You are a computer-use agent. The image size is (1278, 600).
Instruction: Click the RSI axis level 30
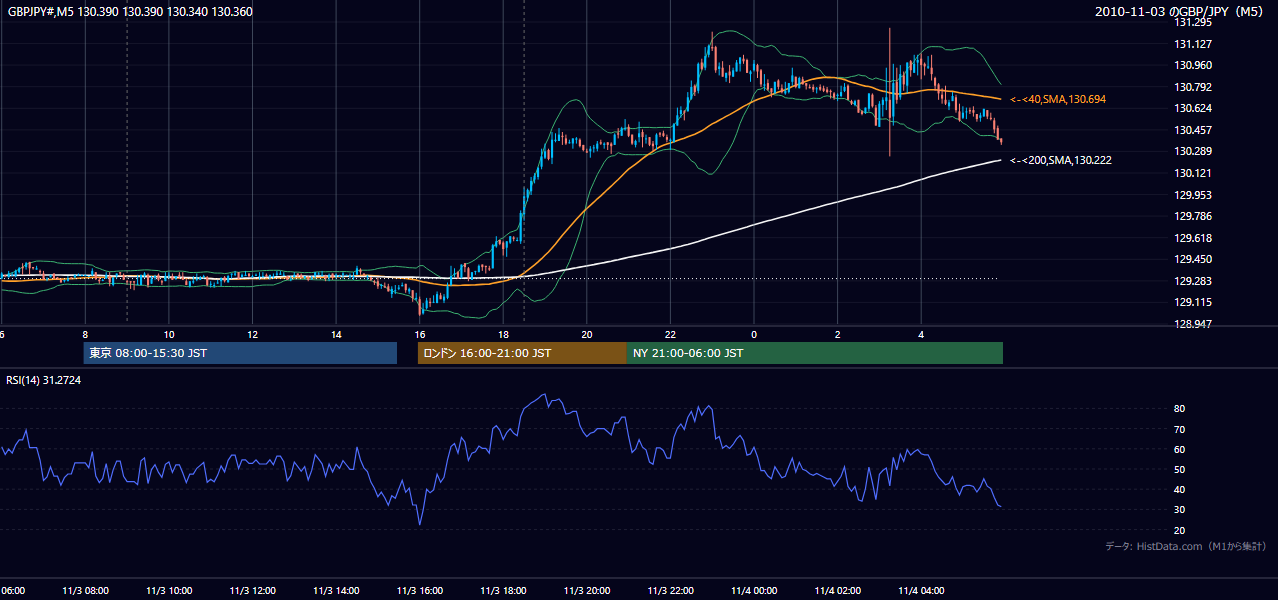[x=1180, y=510]
